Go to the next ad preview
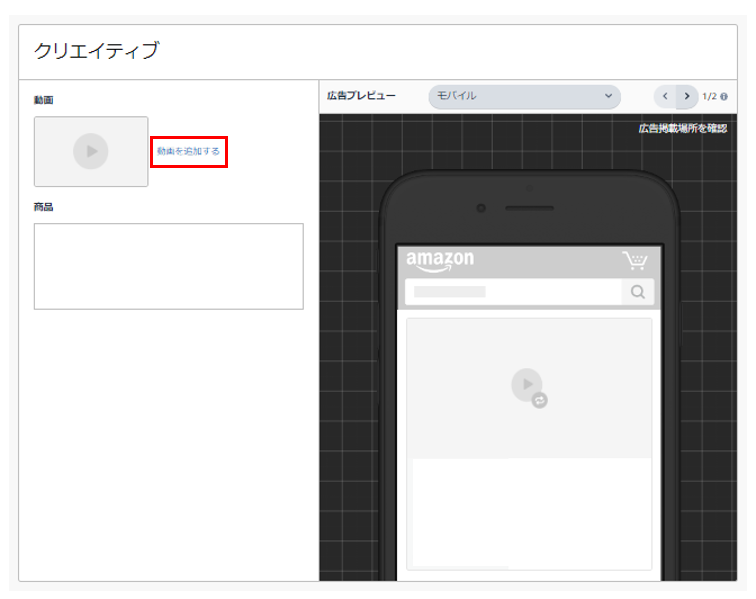Image resolution: width=756 pixels, height=599 pixels. coord(687,96)
